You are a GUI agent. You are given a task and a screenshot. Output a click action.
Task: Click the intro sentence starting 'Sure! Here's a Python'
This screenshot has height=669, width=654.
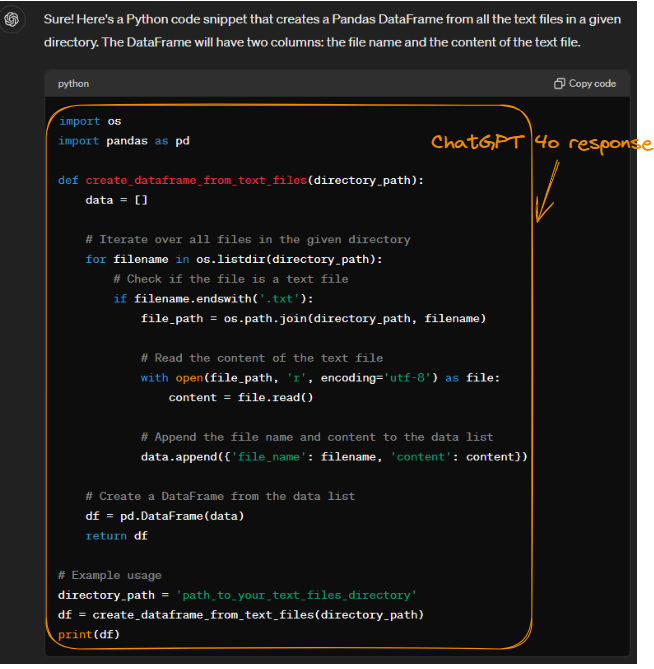point(332,31)
